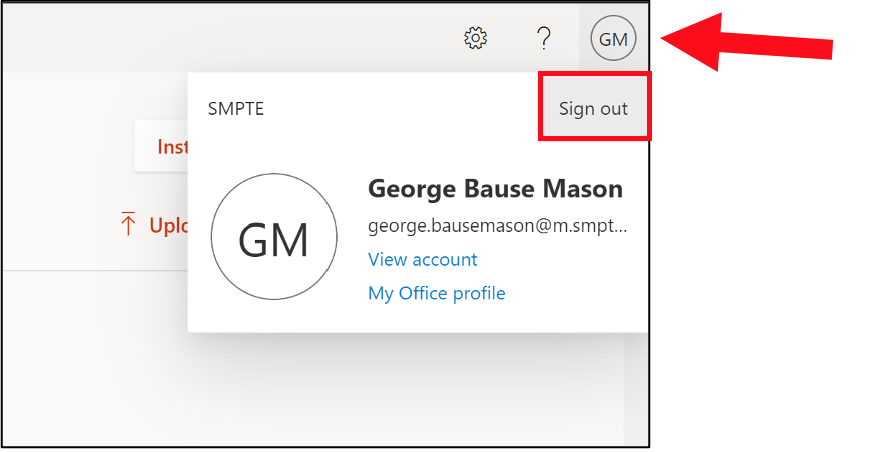Screen dimensions: 880x452
Task: Click the SMPTE organization label
Action: click(236, 109)
